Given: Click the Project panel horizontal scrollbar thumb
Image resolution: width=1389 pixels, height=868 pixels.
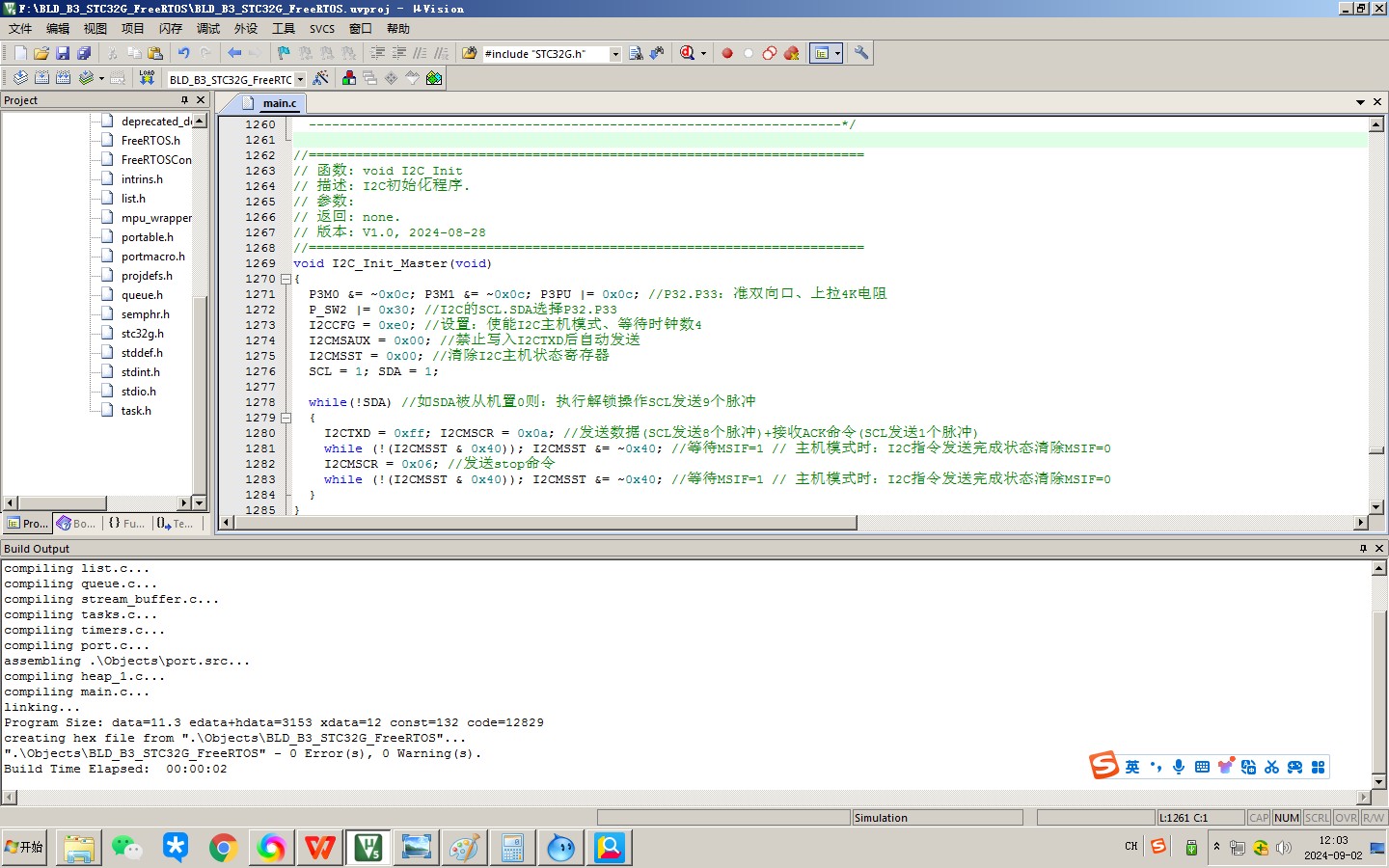Looking at the screenshot, I should coord(63,502).
